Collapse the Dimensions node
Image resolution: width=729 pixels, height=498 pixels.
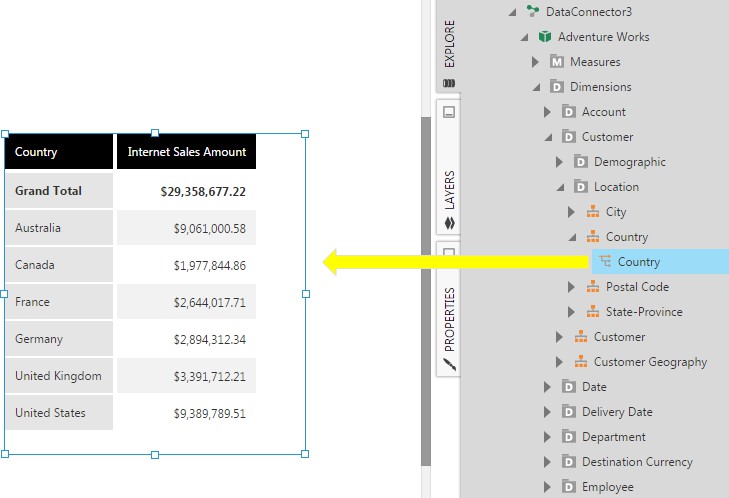pos(537,87)
